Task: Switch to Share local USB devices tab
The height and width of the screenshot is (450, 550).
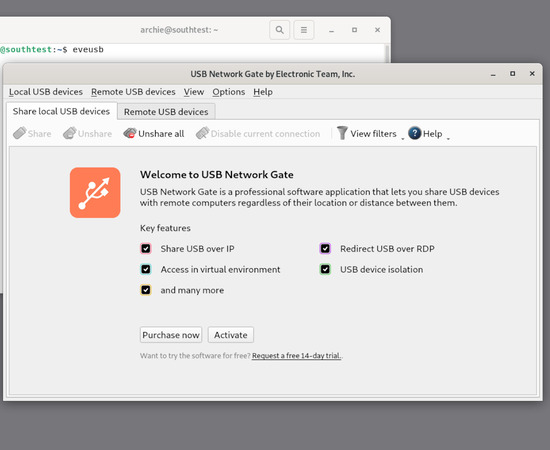Action: point(61,112)
